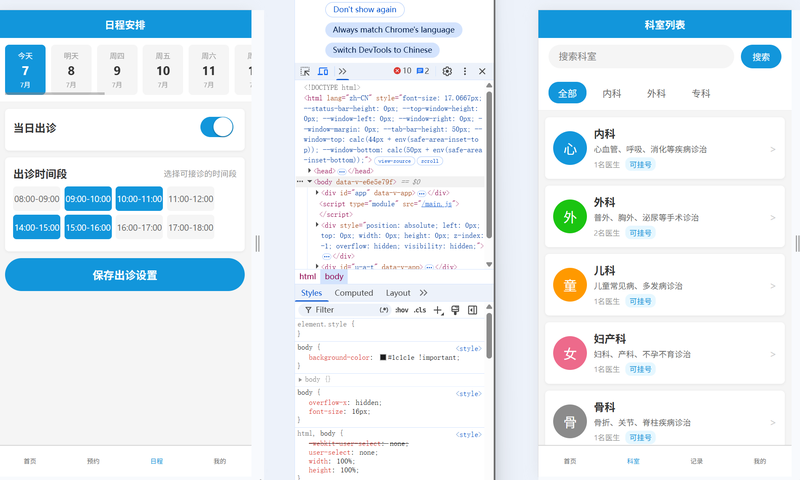
Task: Close the DevTools panel
Action: 482,71
